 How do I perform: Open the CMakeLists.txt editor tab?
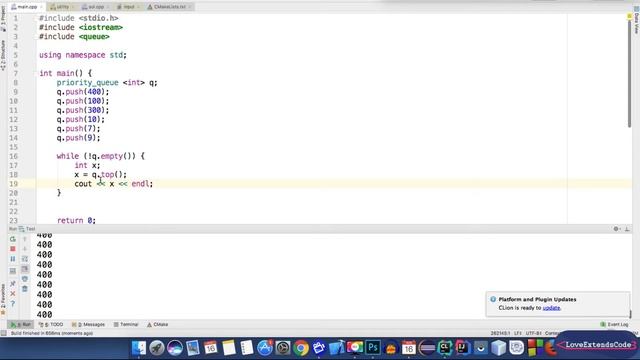click(x=169, y=7)
